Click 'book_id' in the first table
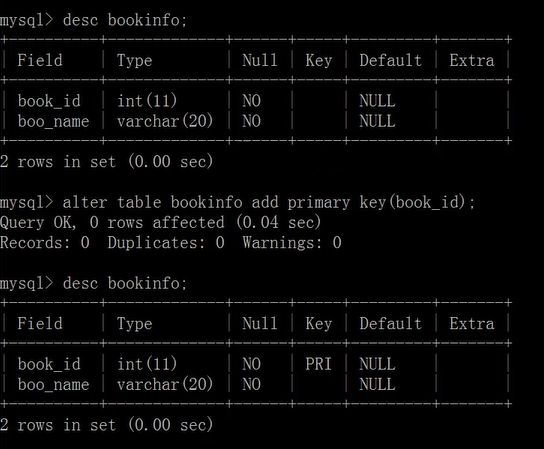The width and height of the screenshot is (544, 449). click(49, 101)
